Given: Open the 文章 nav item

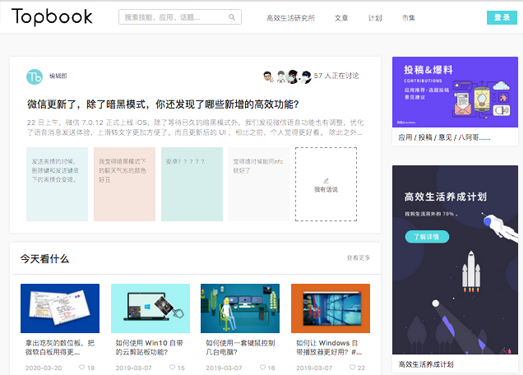Looking at the screenshot, I should 341,18.
